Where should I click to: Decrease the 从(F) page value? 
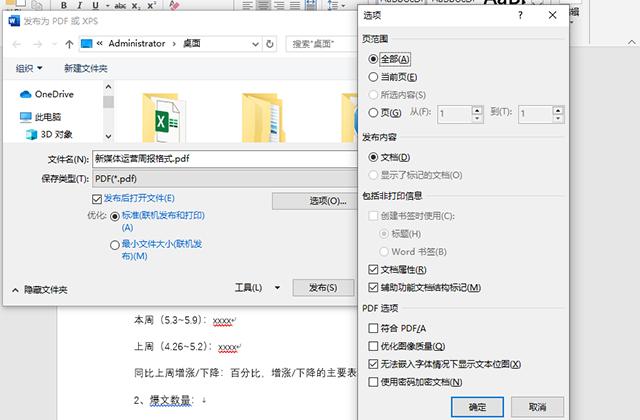click(x=477, y=119)
